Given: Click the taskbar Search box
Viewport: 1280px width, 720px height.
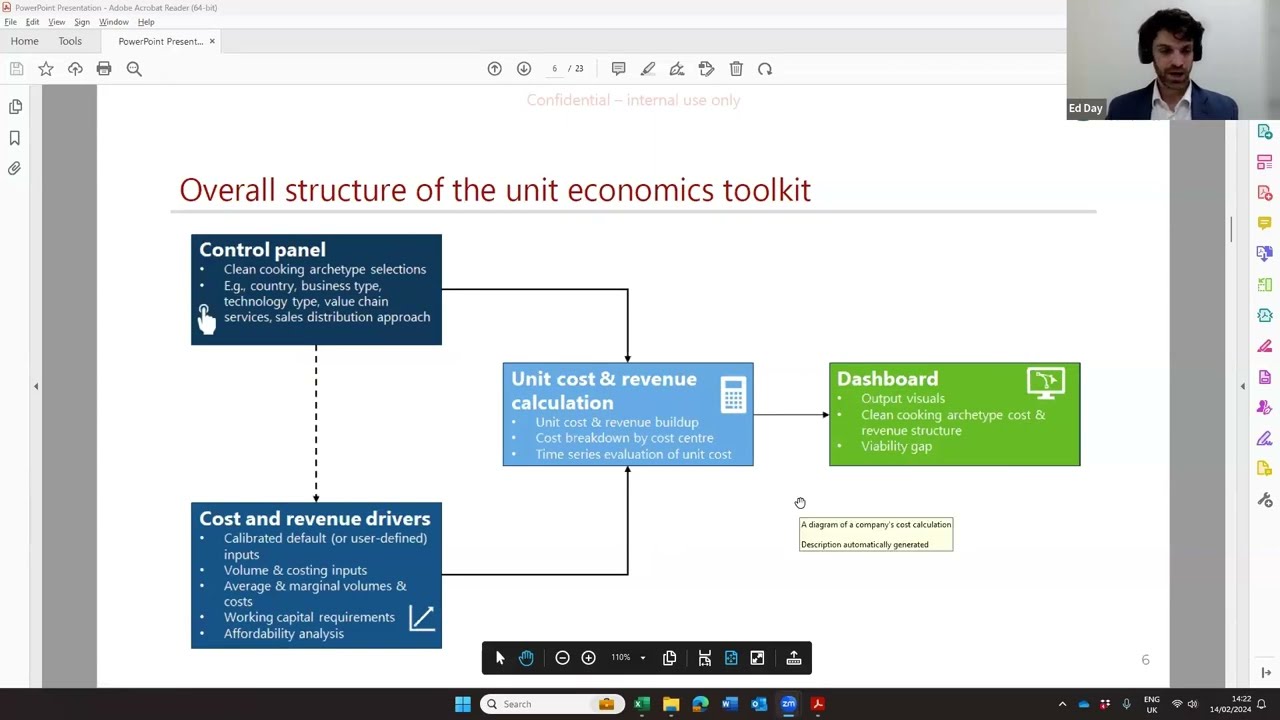Looking at the screenshot, I should pyautogui.click(x=552, y=704).
